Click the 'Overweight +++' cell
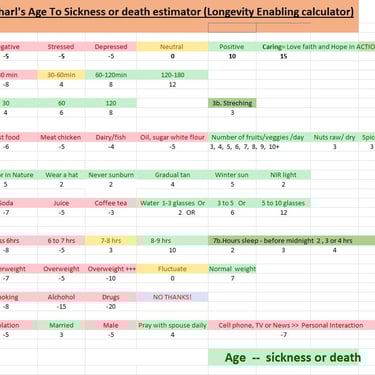The width and height of the screenshot is (375, 375). pyautogui.click(x=111, y=269)
